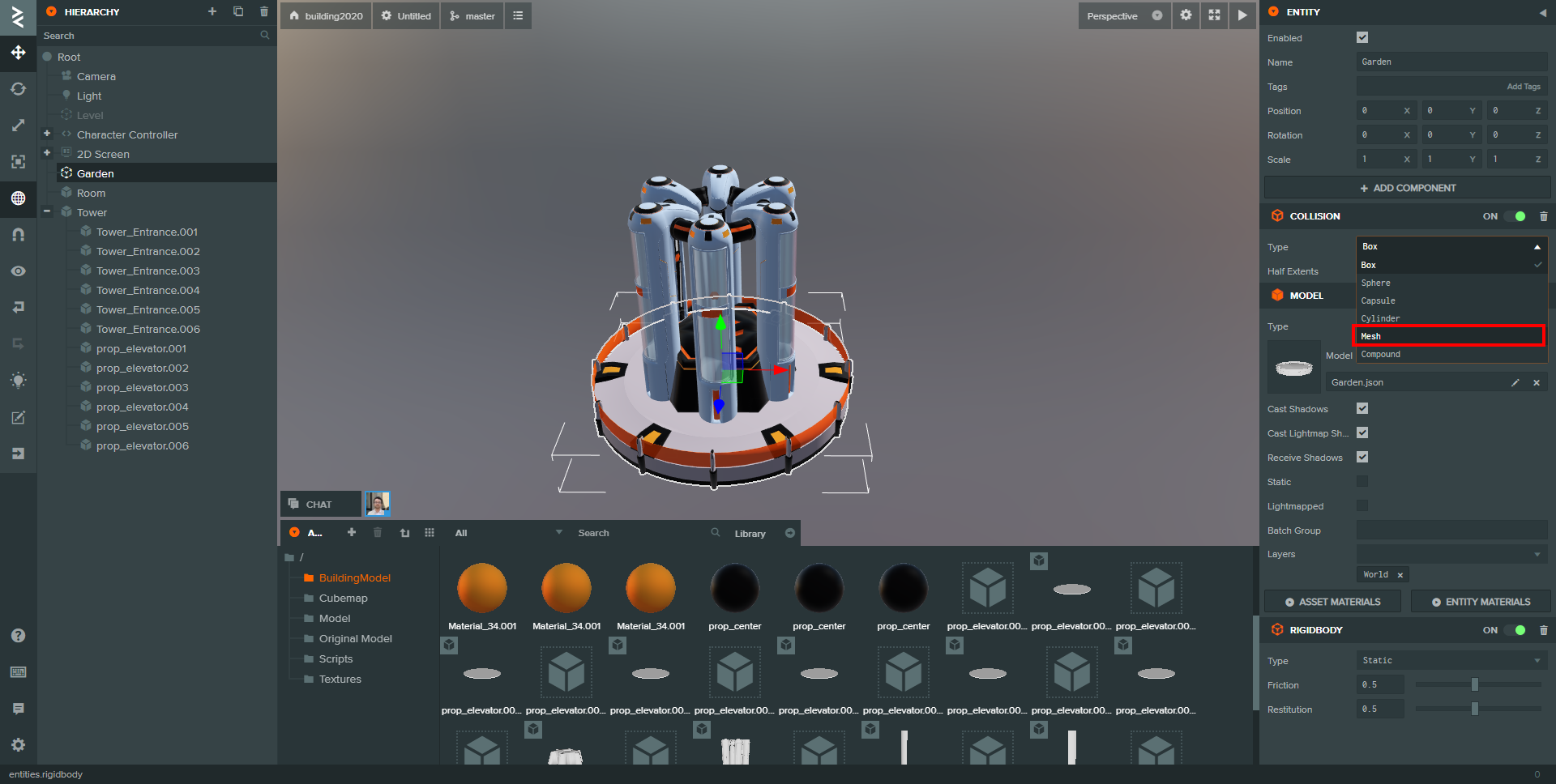The image size is (1556, 784).
Task: Toggle Cast Shadows checkbox
Action: click(1362, 408)
